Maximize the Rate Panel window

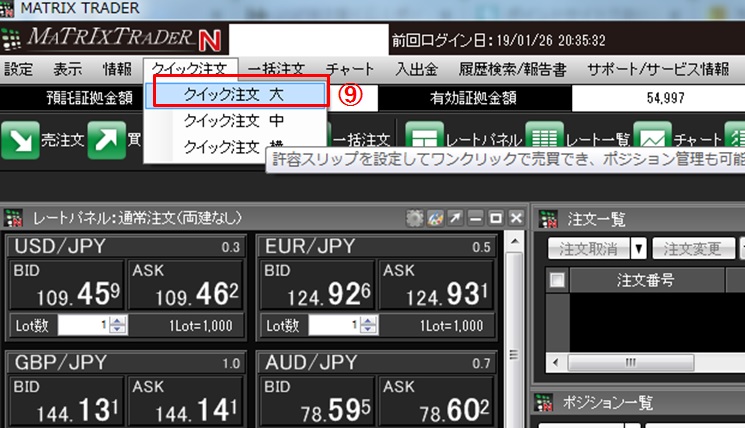pyautogui.click(x=496, y=219)
